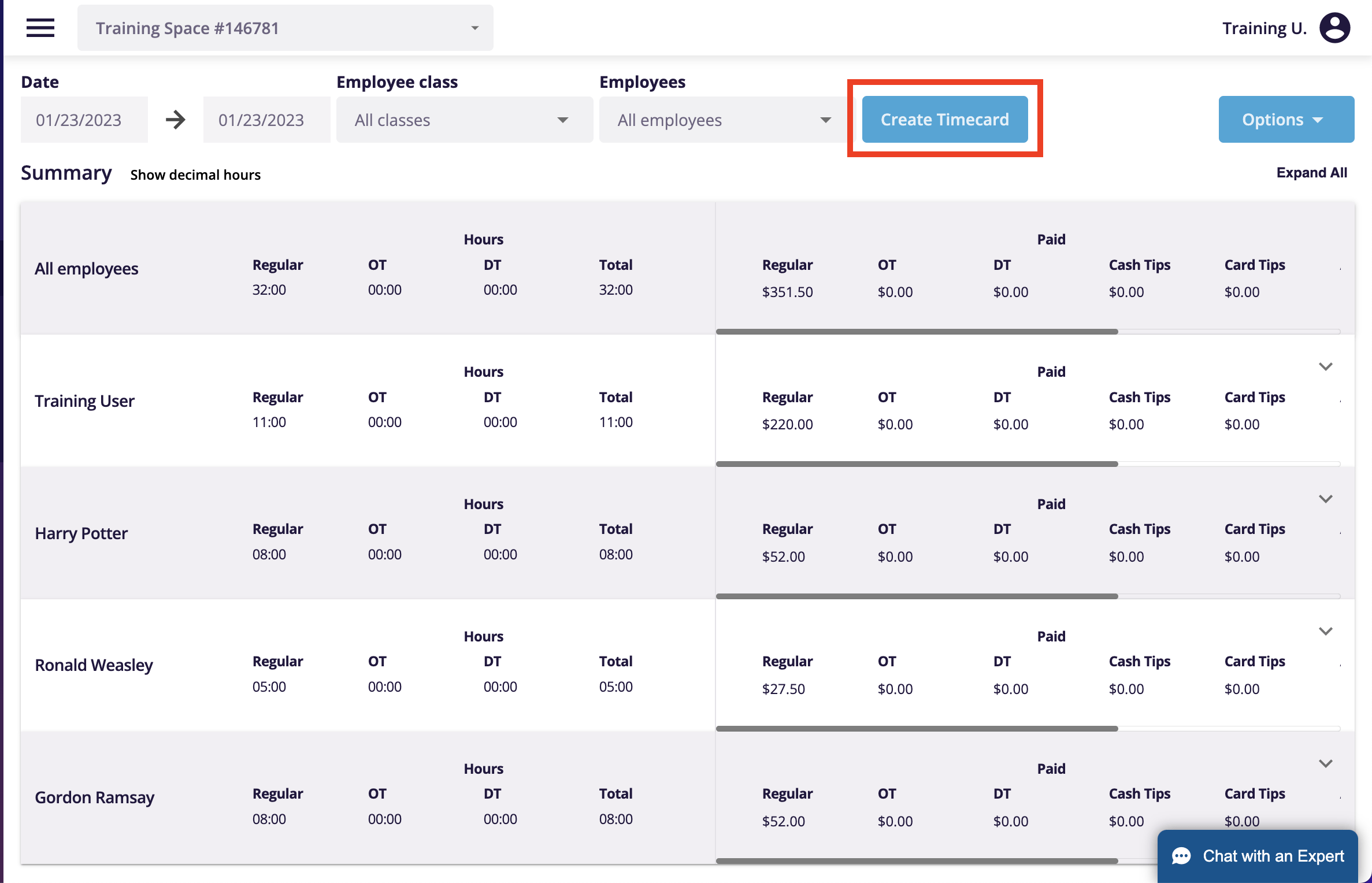The image size is (1372, 883).
Task: Click the arrow between the dates
Action: pyautogui.click(x=175, y=120)
